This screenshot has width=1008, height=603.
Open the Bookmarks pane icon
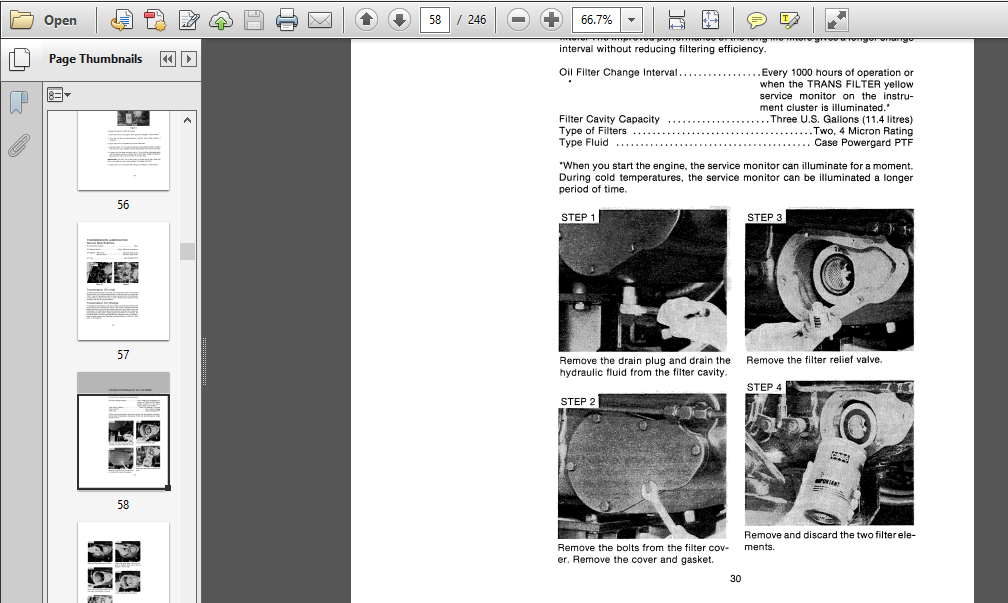coord(19,102)
